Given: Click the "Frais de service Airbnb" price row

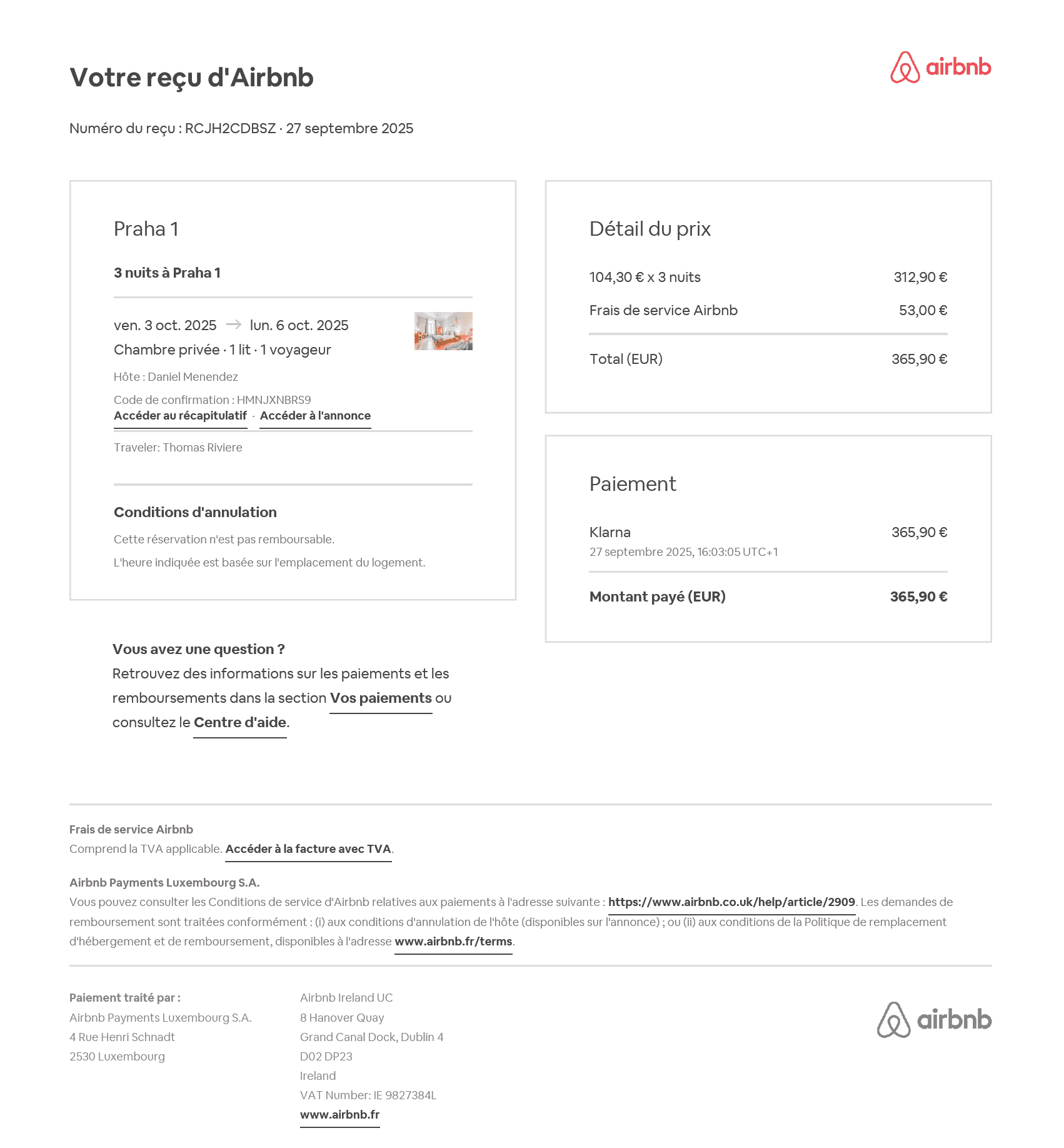Looking at the screenshot, I should coord(663,311).
